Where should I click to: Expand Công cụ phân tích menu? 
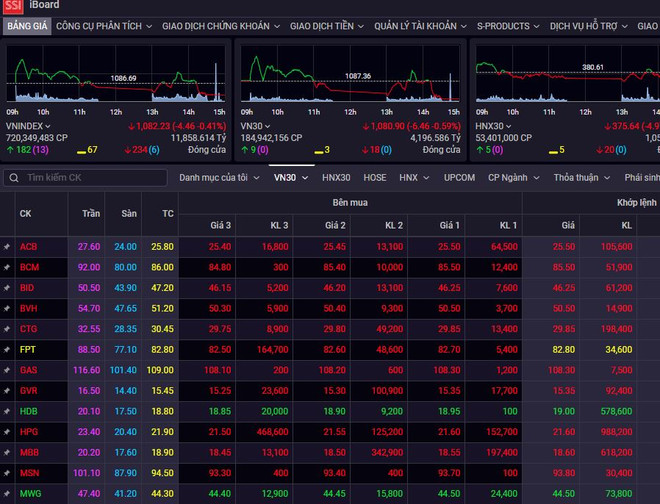(x=104, y=25)
